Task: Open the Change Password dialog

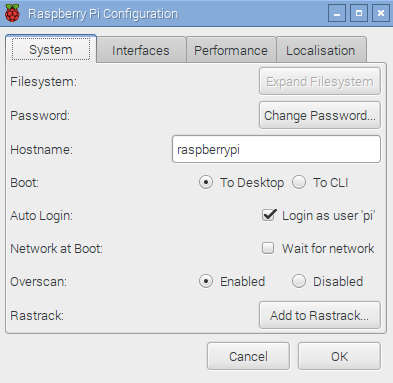Action: click(x=320, y=115)
